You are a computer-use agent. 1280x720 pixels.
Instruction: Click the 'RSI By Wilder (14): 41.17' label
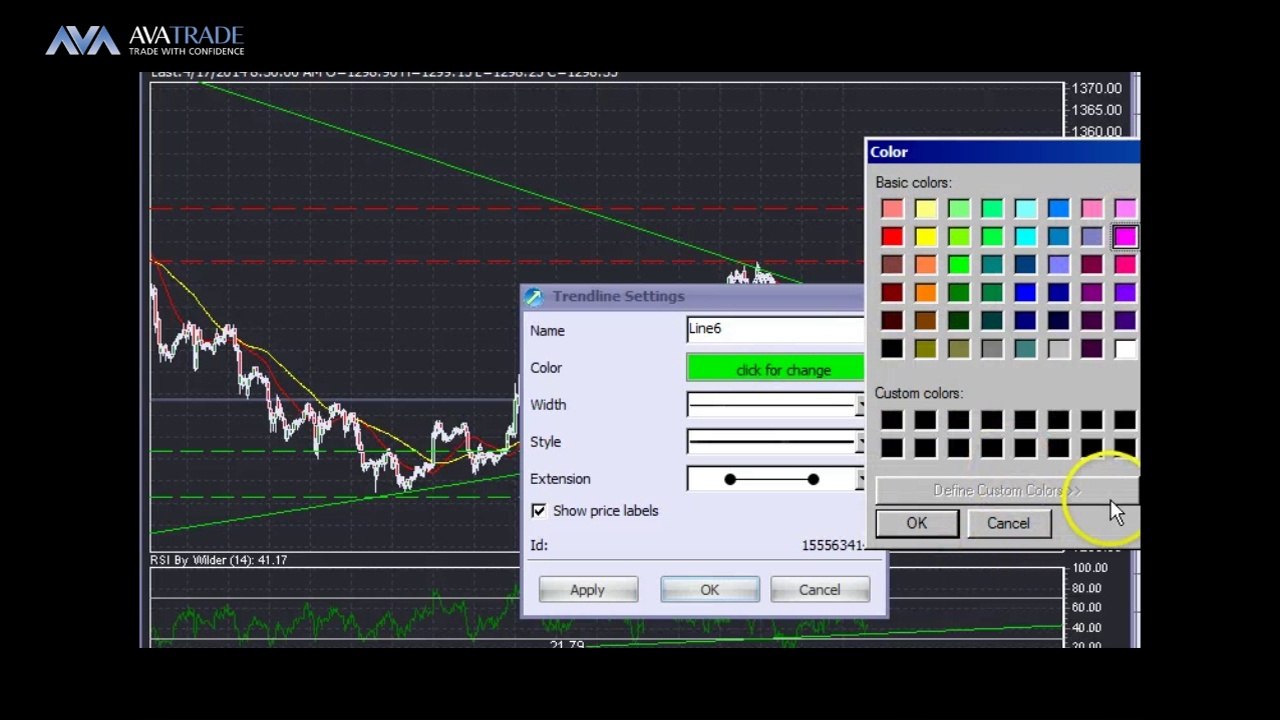pos(219,560)
